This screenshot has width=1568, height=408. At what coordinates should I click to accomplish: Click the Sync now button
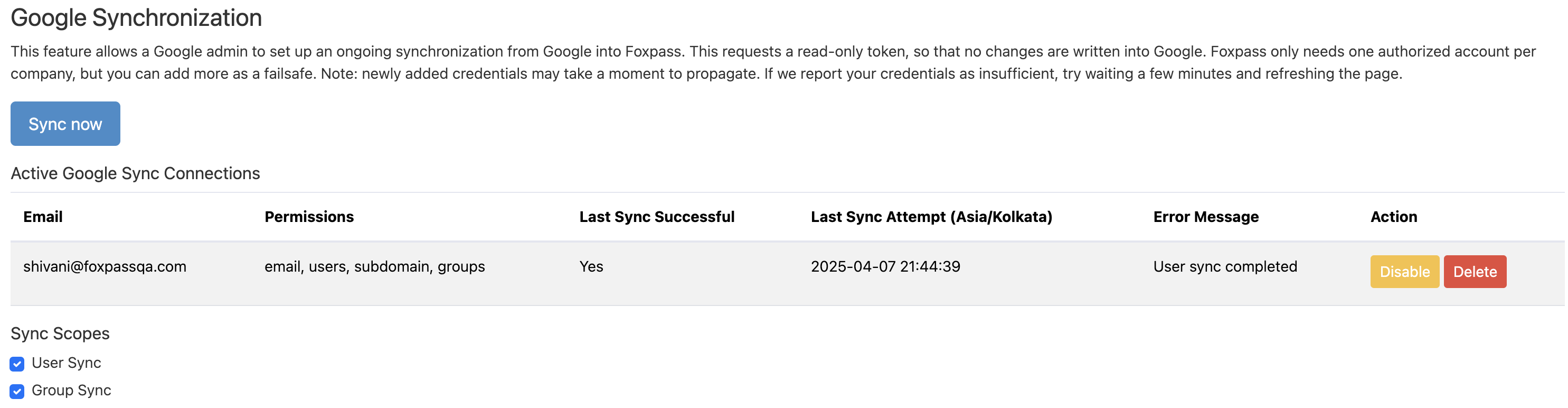[x=65, y=124]
